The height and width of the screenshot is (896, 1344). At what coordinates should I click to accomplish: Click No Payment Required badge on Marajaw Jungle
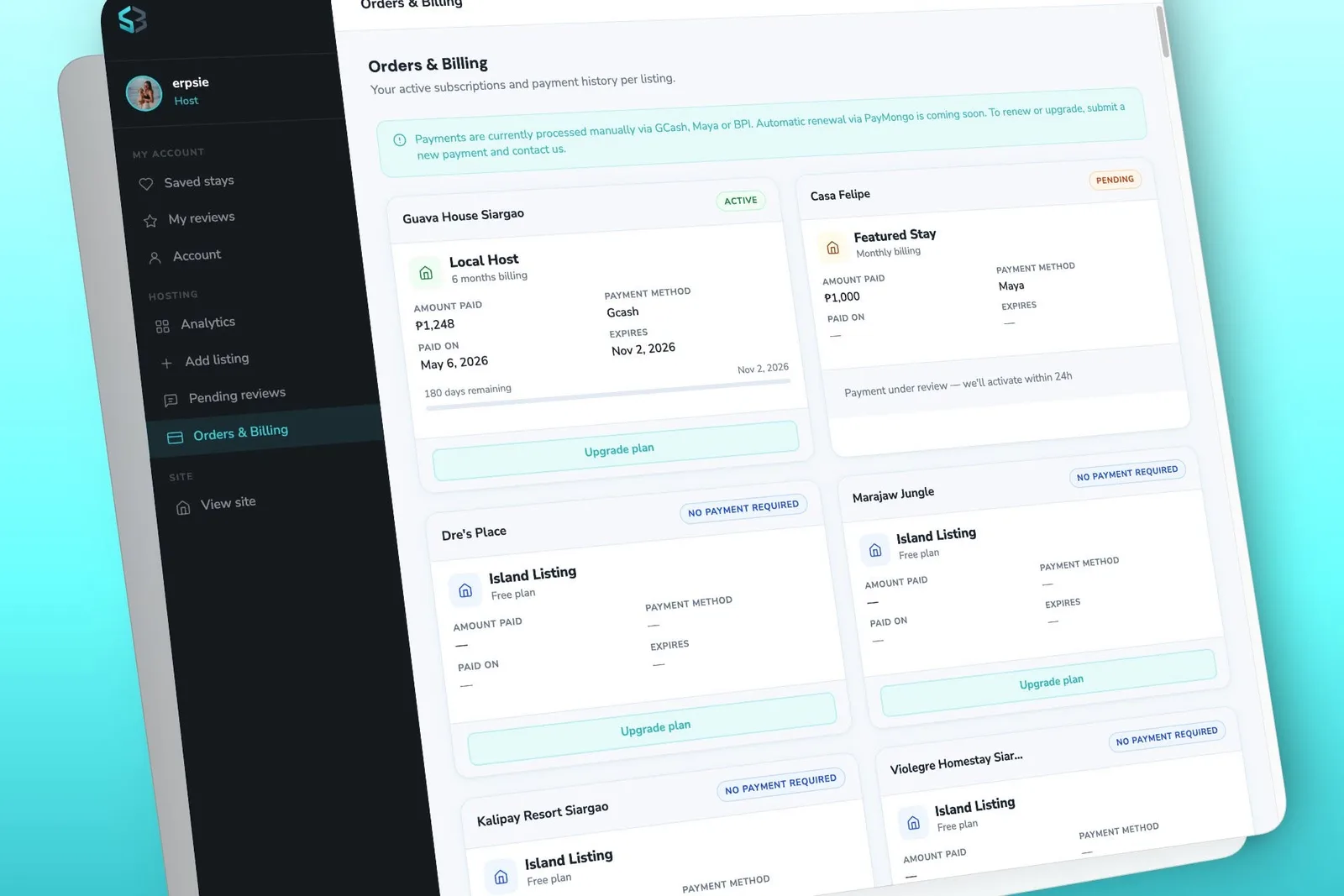point(1127,473)
